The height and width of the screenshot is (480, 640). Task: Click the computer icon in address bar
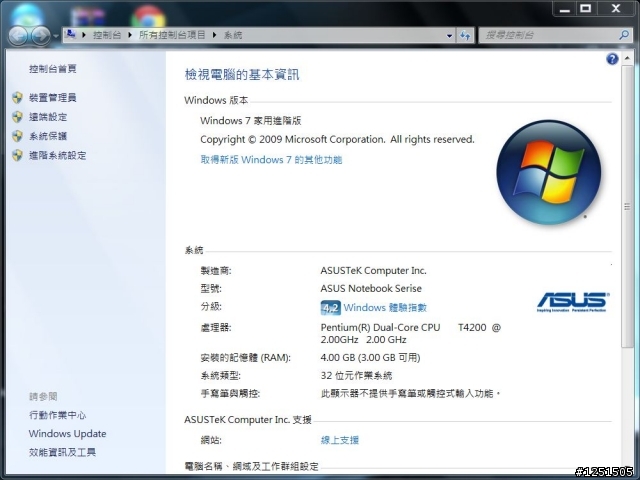click(x=71, y=34)
